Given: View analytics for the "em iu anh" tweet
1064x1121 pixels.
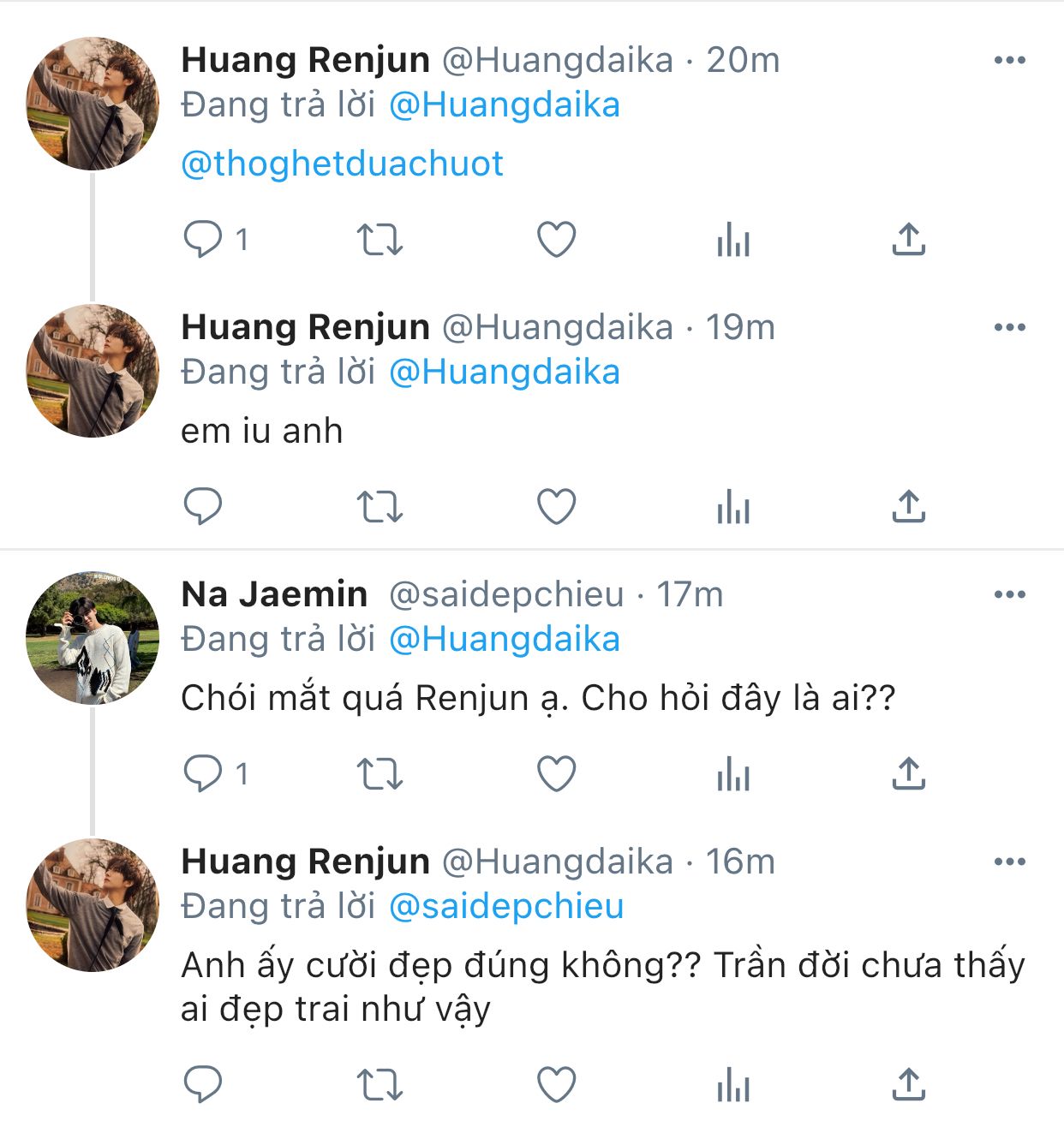Looking at the screenshot, I should pyautogui.click(x=733, y=506).
